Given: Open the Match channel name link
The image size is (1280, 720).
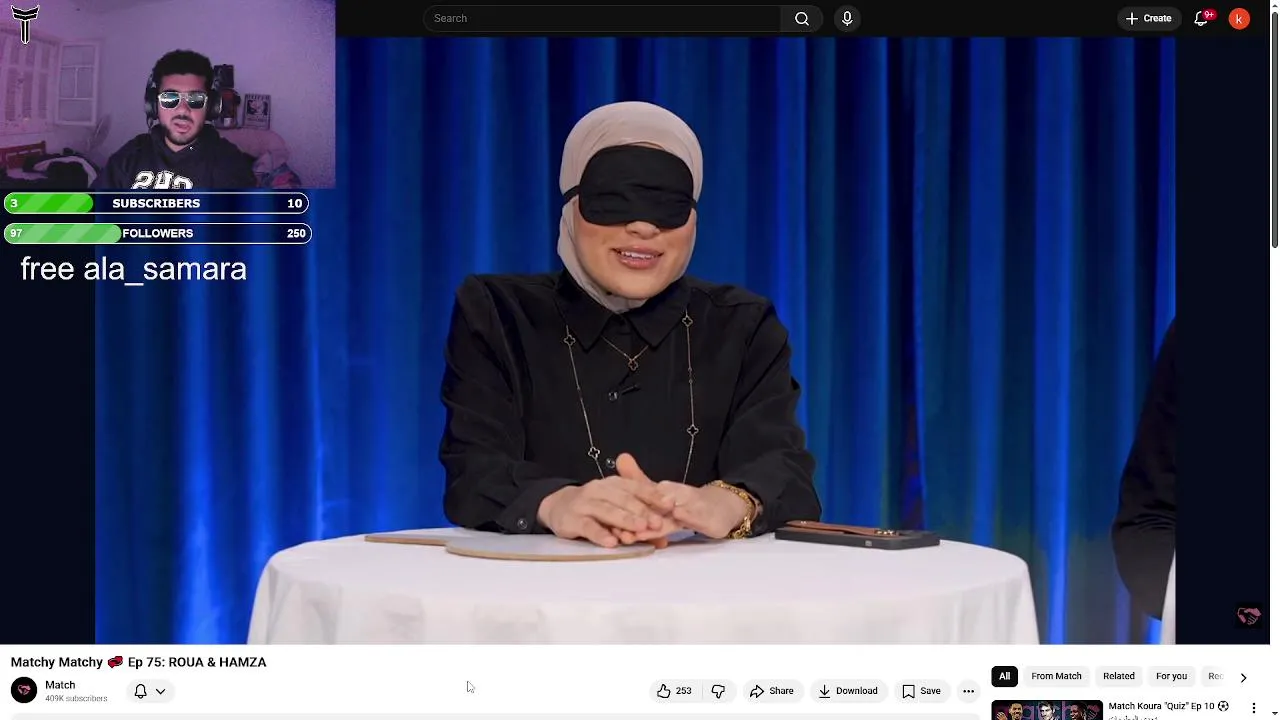Looking at the screenshot, I should pos(60,685).
